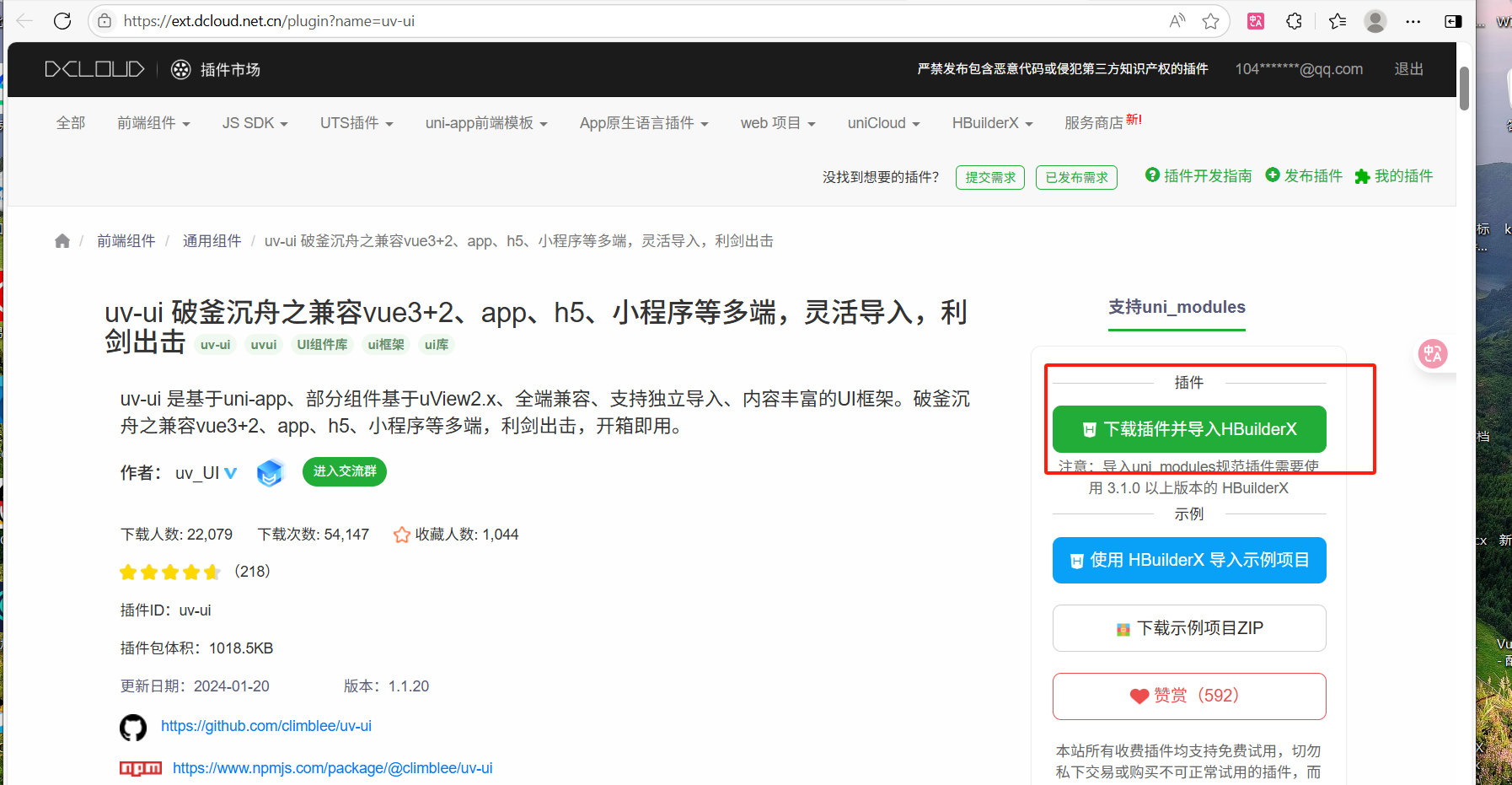Click the blue verified V badge by author
The image size is (1512, 785).
click(230, 473)
